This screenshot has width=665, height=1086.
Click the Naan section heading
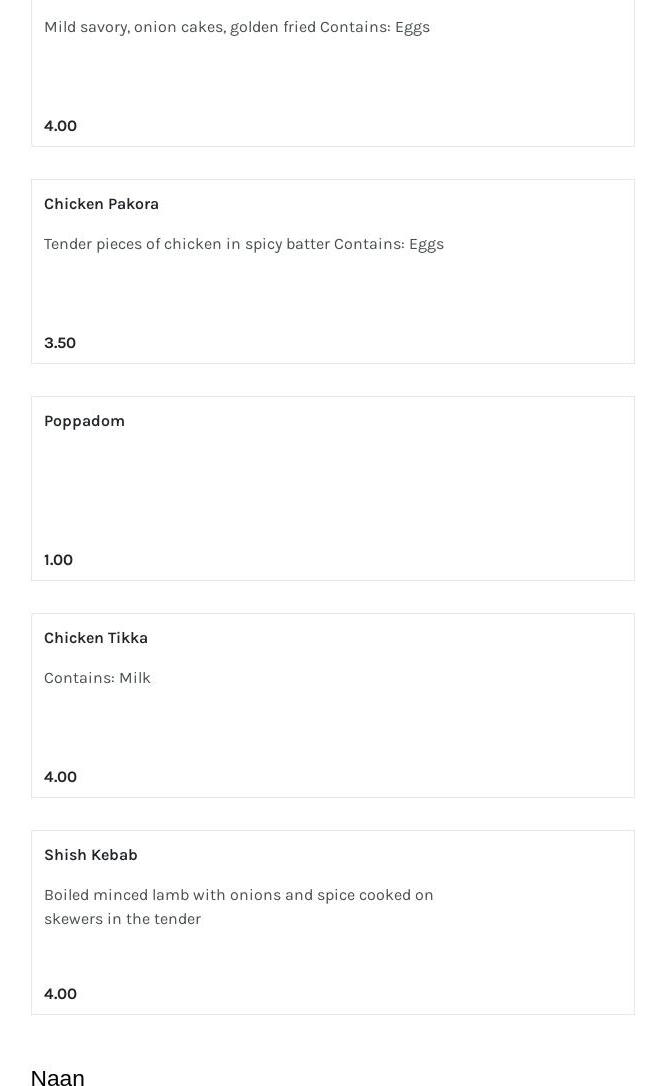point(58,1076)
